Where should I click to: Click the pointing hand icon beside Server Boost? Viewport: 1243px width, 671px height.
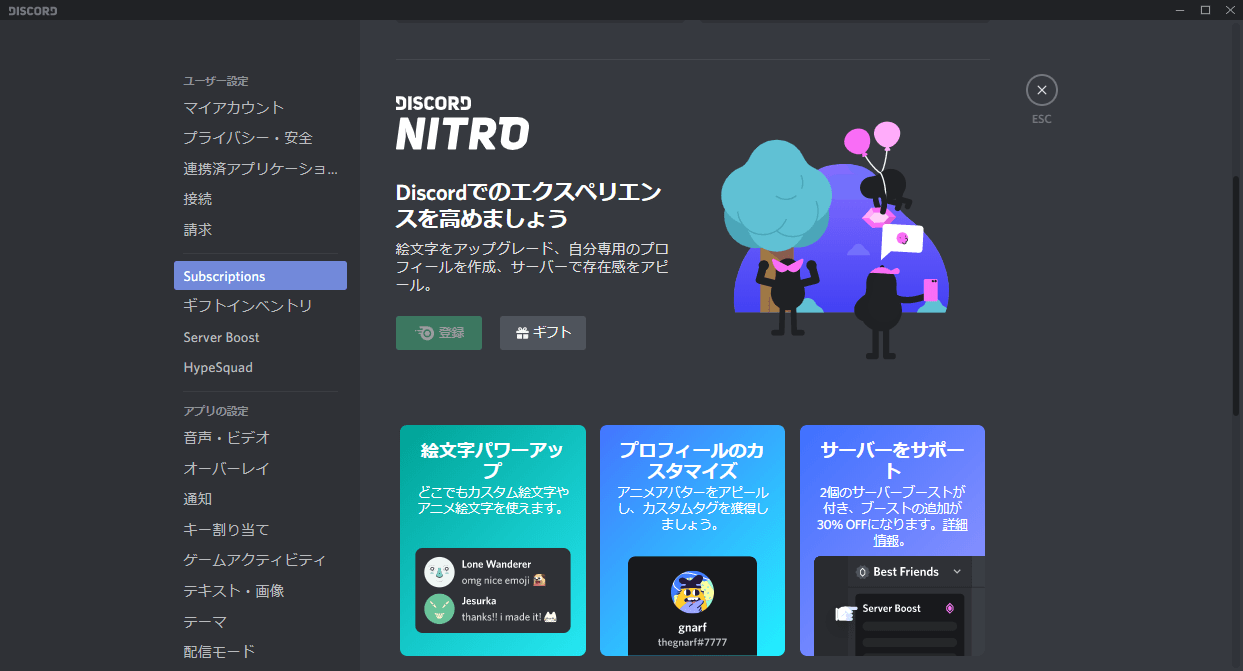click(846, 612)
